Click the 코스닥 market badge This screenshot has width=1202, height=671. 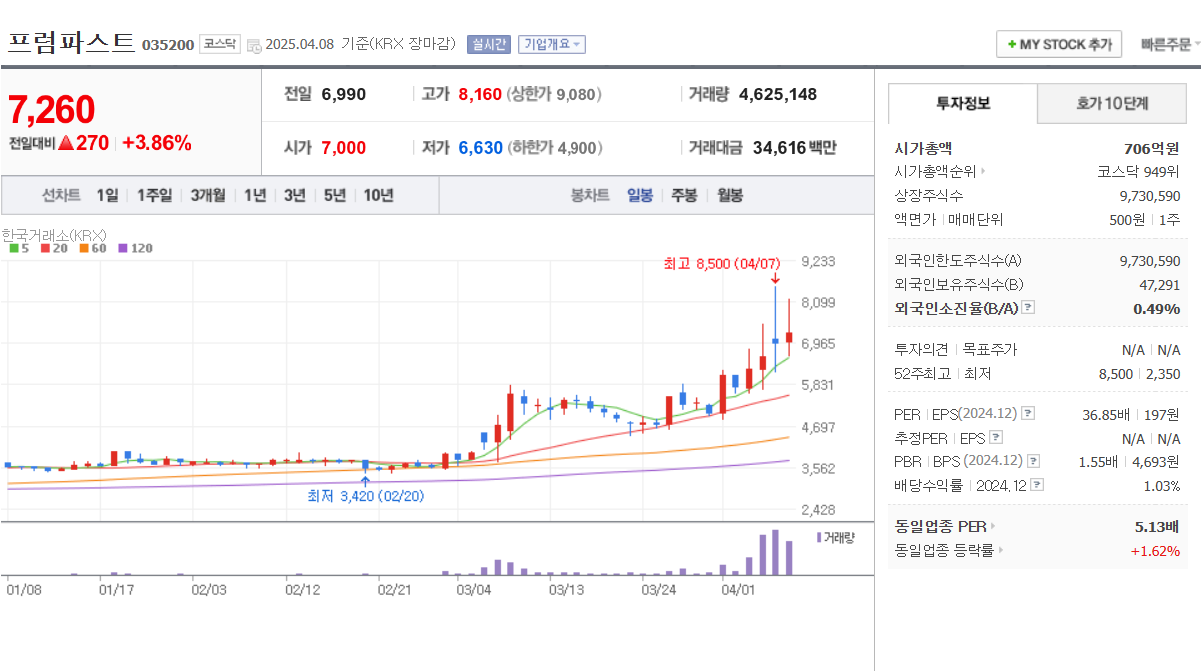(220, 44)
